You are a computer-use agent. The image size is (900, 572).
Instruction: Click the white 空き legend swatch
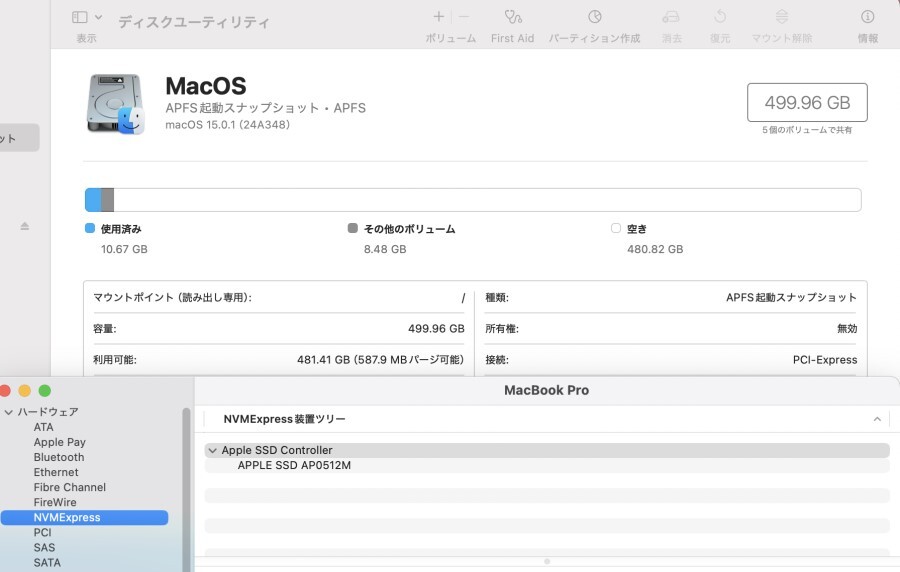click(x=616, y=228)
